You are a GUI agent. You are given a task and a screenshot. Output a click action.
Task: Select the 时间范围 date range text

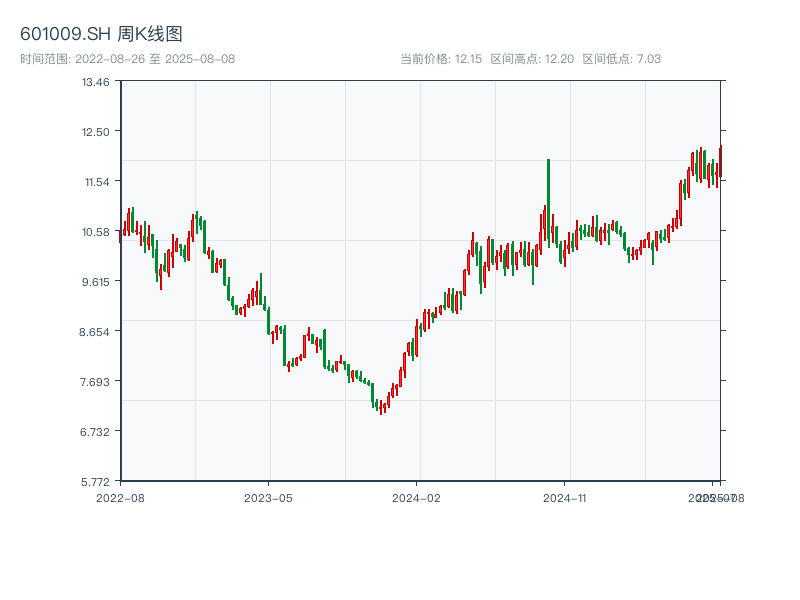coord(127,59)
